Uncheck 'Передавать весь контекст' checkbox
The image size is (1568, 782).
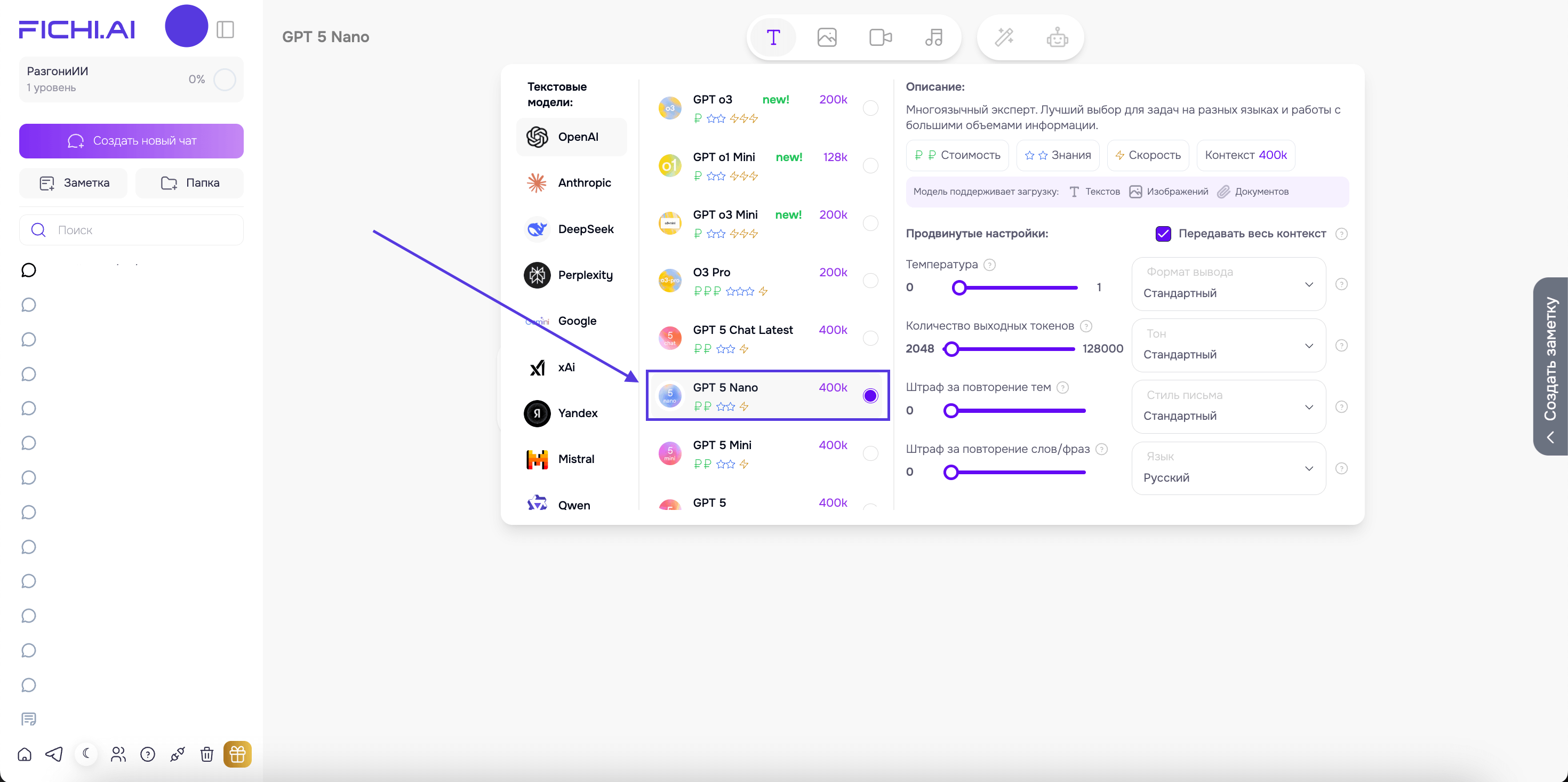[1163, 234]
